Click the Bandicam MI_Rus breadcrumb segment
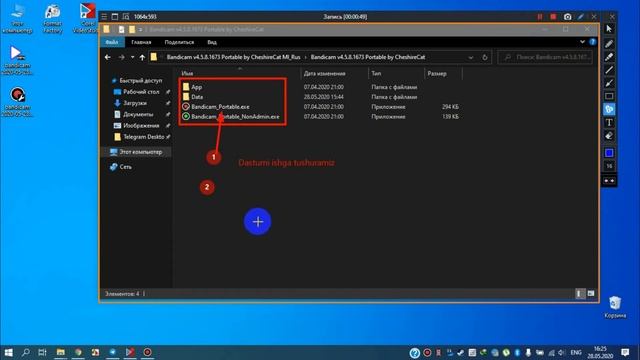Viewport: 640px width, 360px height. point(233,57)
